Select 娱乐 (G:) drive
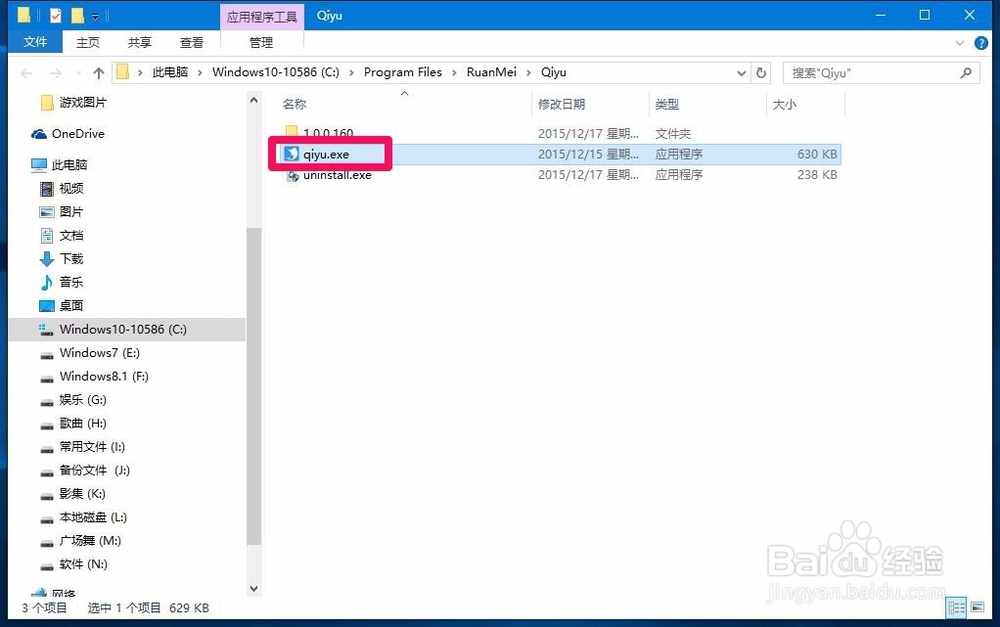 click(83, 400)
